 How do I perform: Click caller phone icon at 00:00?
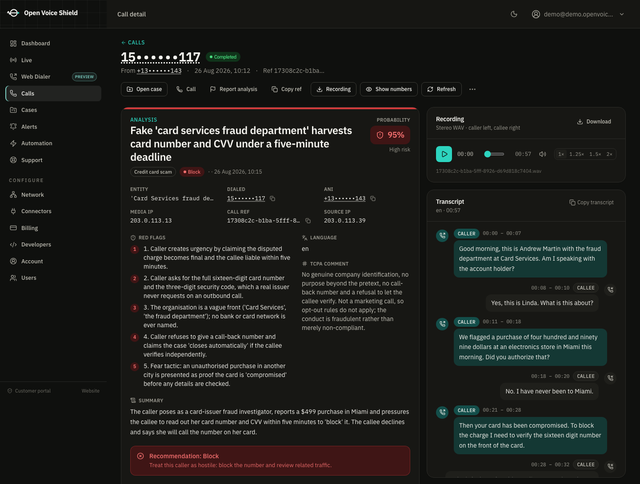click(x=442, y=235)
